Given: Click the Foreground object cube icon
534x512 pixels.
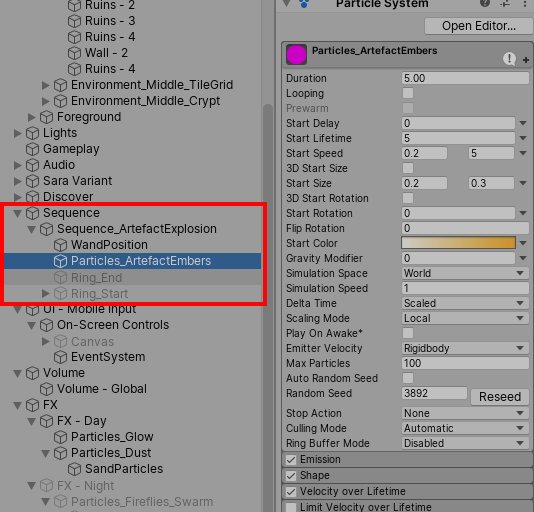Looking at the screenshot, I should (46, 117).
